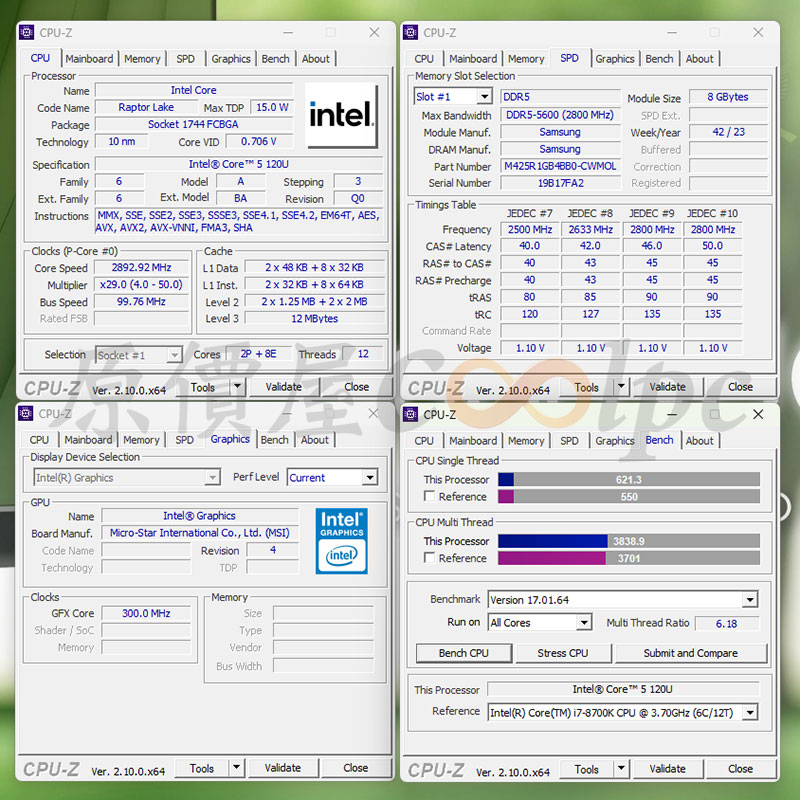Click the Code Name Raptor Lake value
This screenshot has width=800, height=800.
point(146,107)
